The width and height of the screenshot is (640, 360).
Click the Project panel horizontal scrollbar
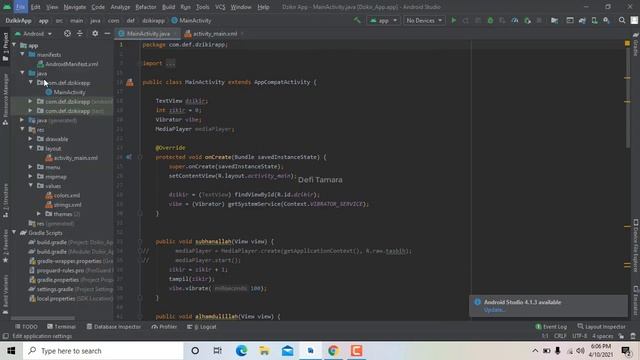pyautogui.click(x=43, y=318)
